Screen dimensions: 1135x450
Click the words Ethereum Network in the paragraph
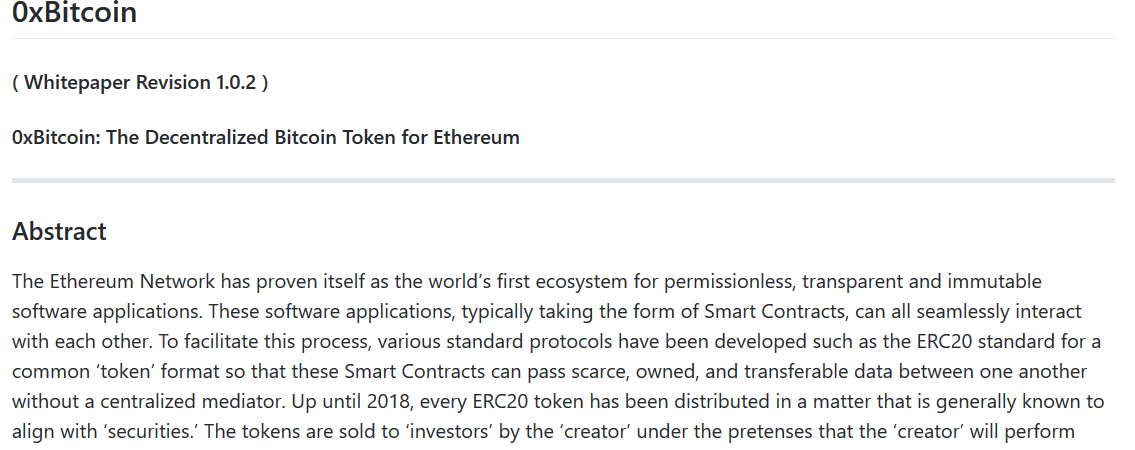click(x=132, y=281)
